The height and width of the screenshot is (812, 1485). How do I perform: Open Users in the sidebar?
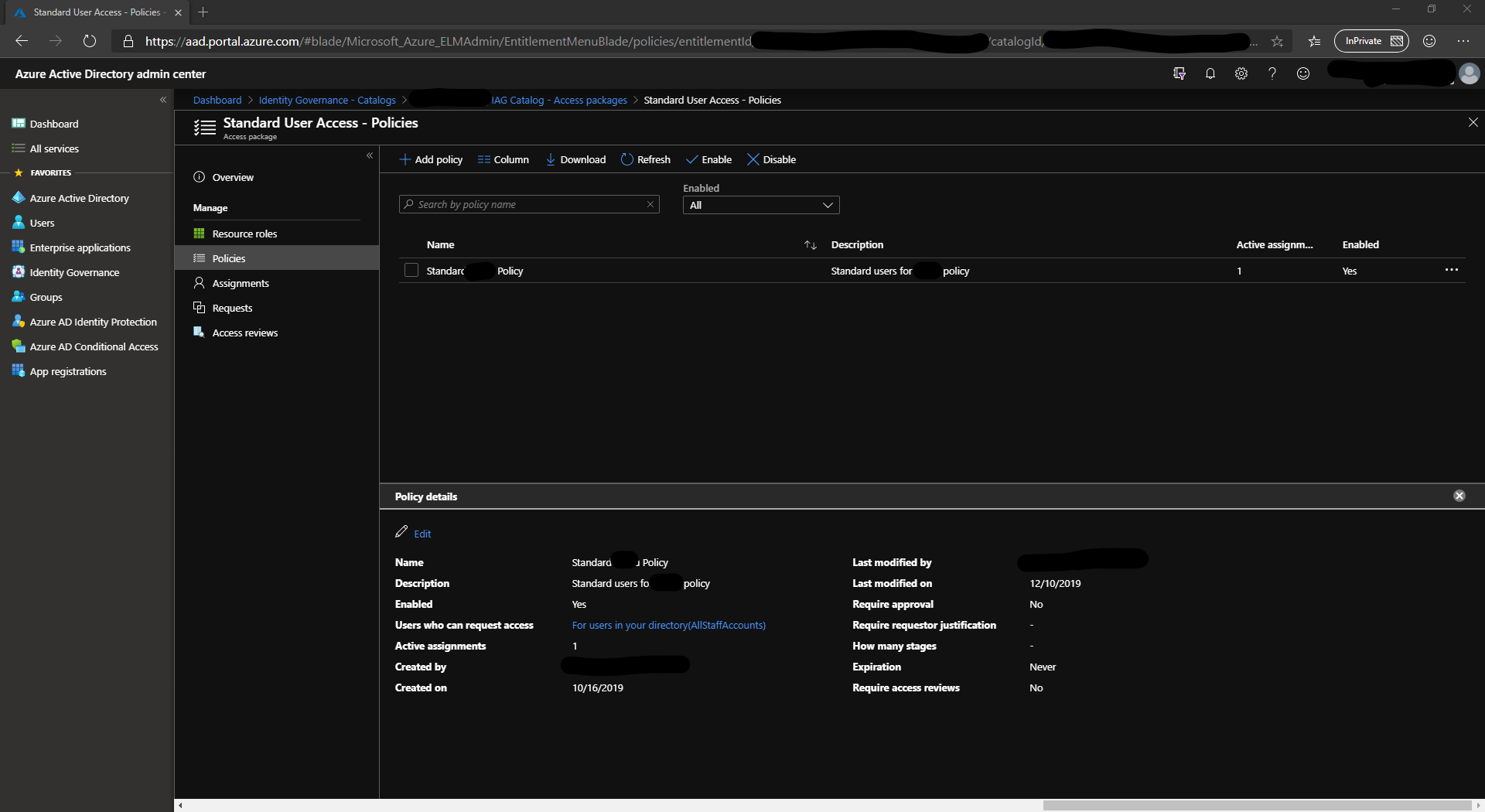pyautogui.click(x=42, y=223)
